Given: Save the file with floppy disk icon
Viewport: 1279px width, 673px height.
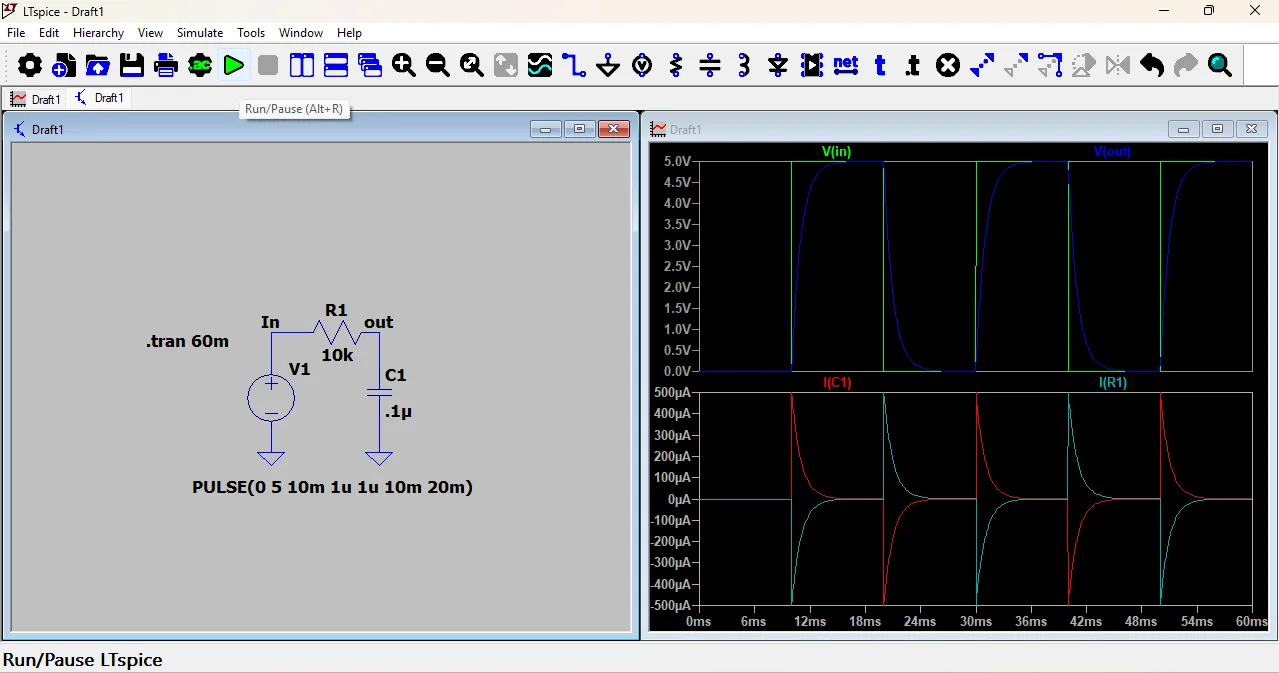Looking at the screenshot, I should [132, 66].
